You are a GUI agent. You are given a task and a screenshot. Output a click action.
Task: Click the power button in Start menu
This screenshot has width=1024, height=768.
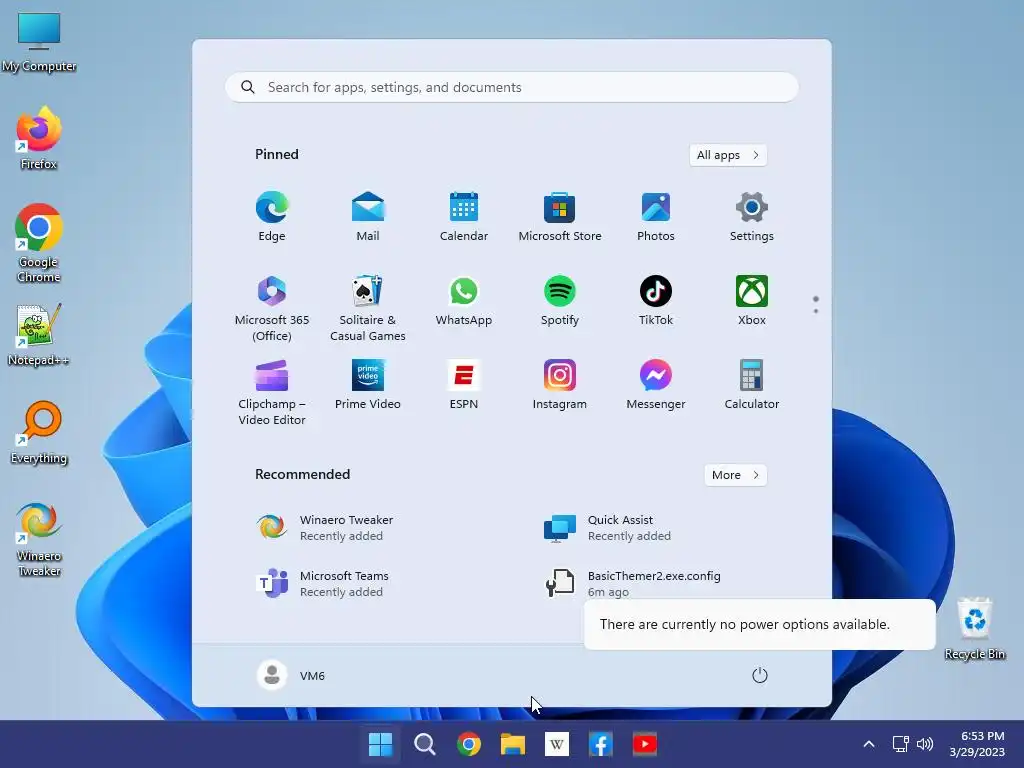coord(760,675)
